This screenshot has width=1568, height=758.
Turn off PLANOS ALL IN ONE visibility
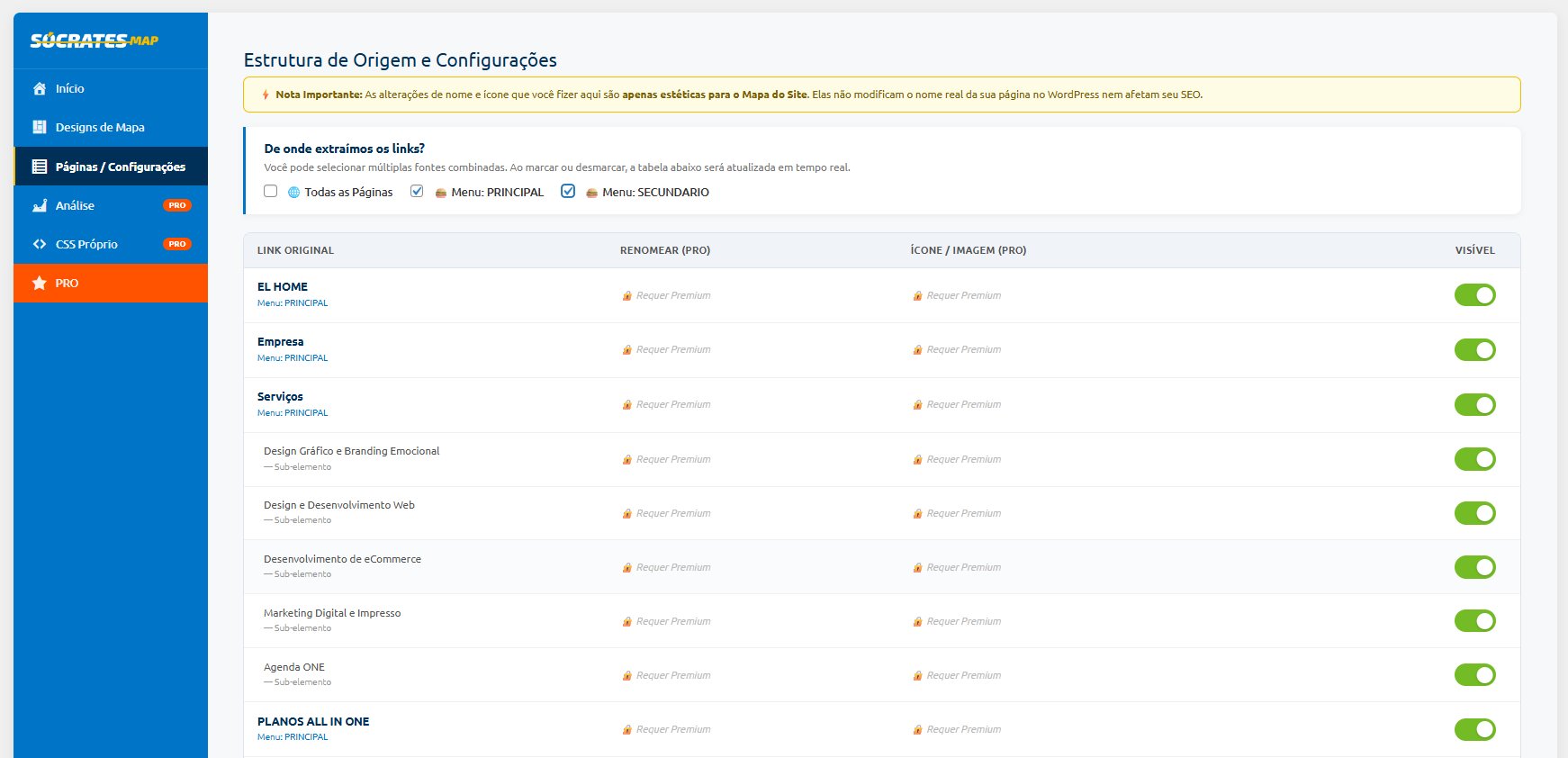[x=1474, y=729]
